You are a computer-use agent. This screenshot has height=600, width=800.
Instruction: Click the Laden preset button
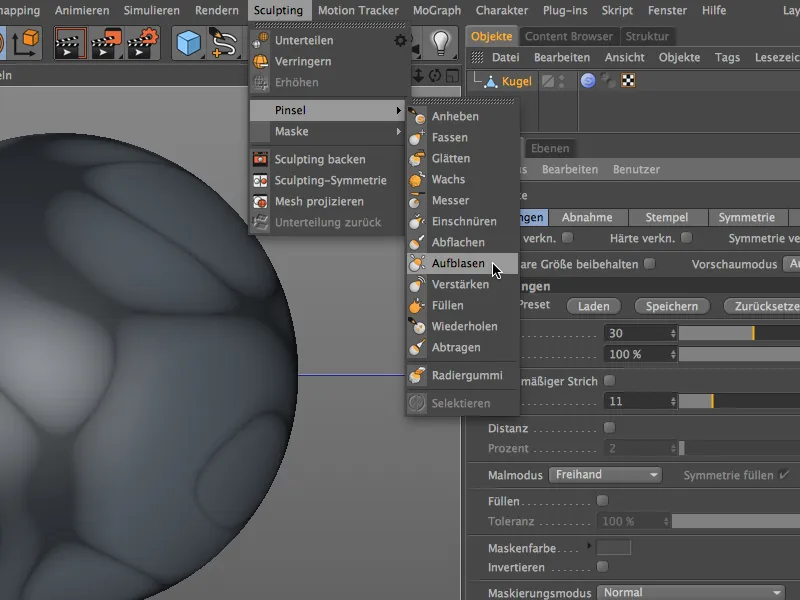point(593,306)
